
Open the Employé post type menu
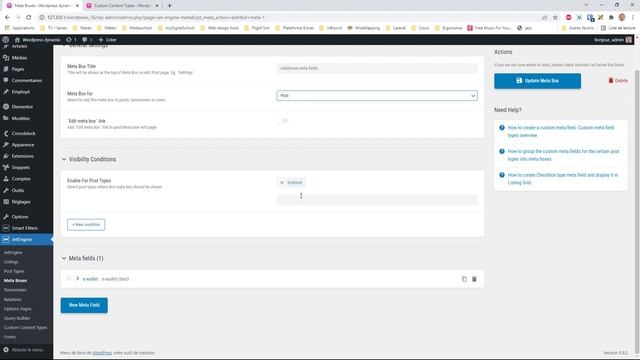20,92
